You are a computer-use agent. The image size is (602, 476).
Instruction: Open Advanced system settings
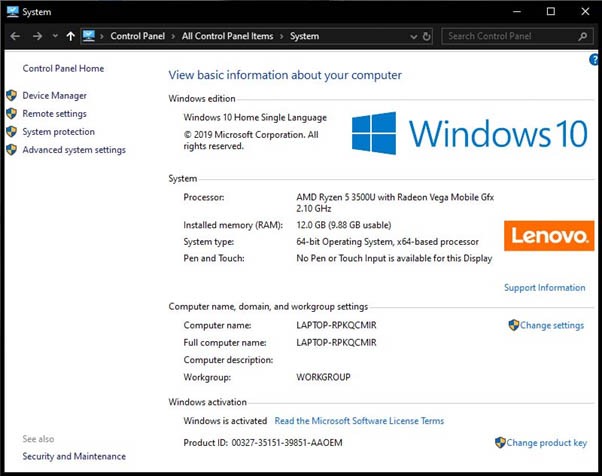74,150
